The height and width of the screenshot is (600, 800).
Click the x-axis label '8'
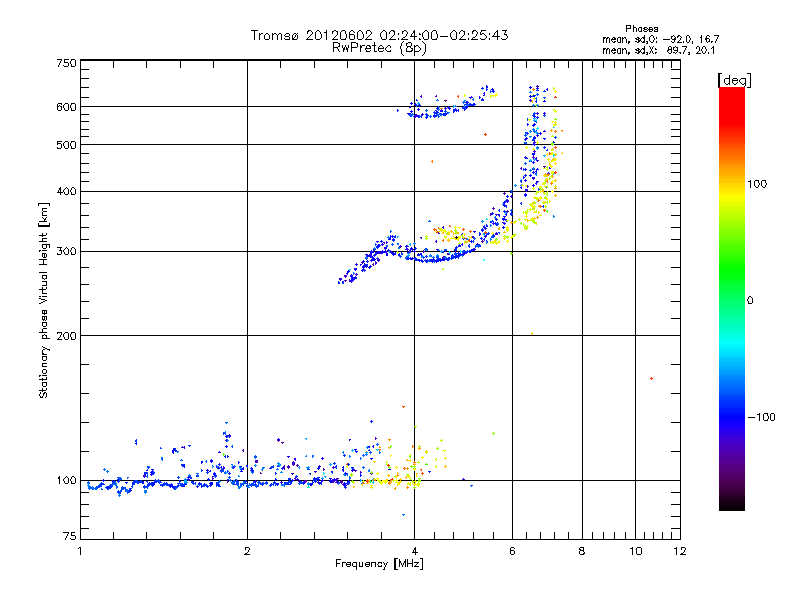point(582,552)
